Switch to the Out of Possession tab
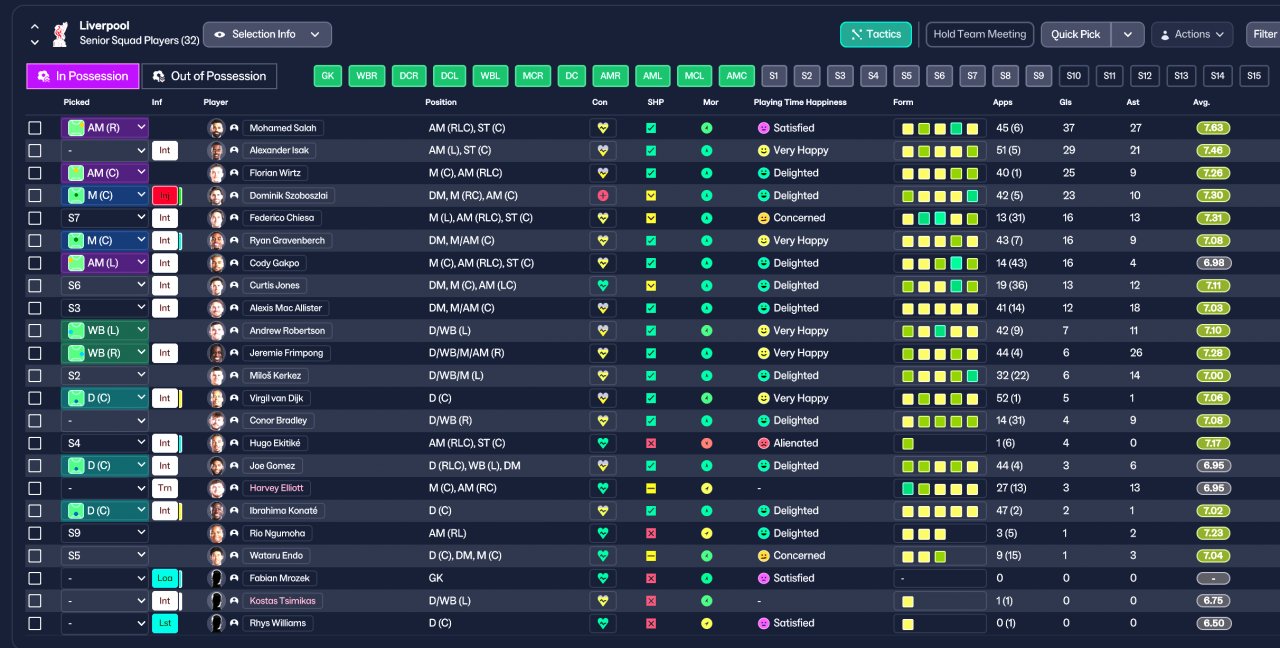 [209, 76]
